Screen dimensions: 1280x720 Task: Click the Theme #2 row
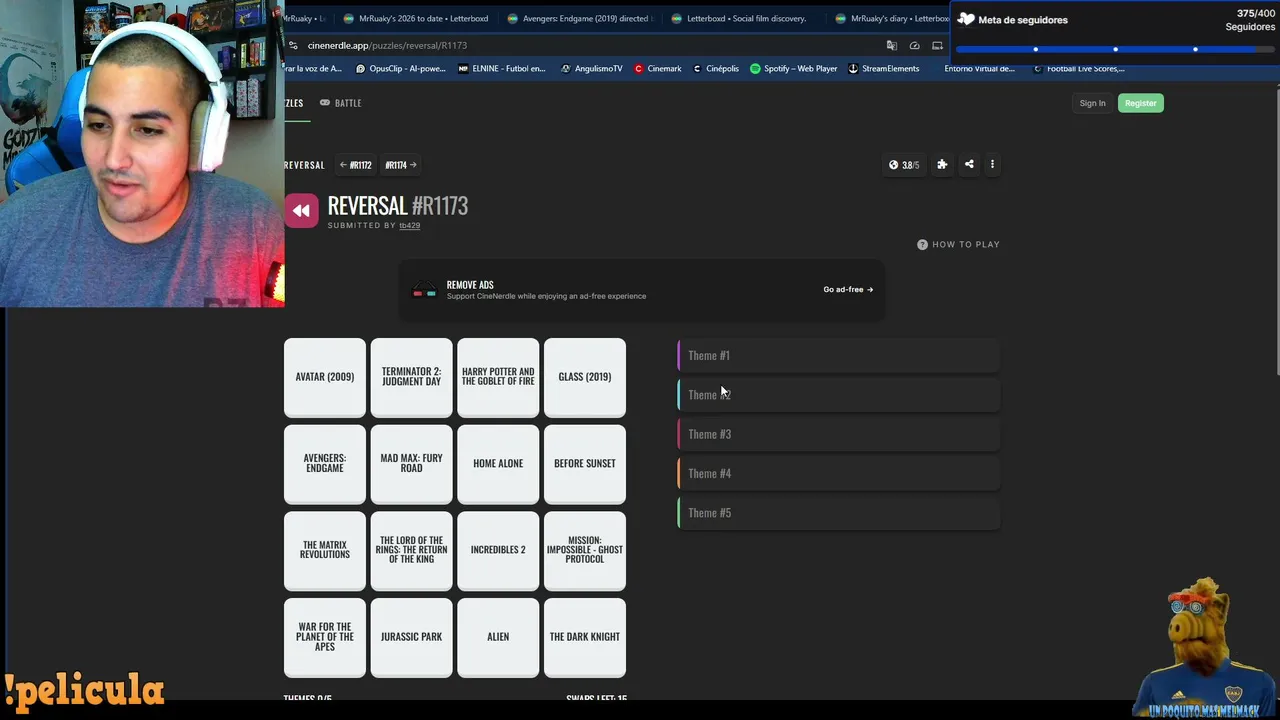(839, 395)
